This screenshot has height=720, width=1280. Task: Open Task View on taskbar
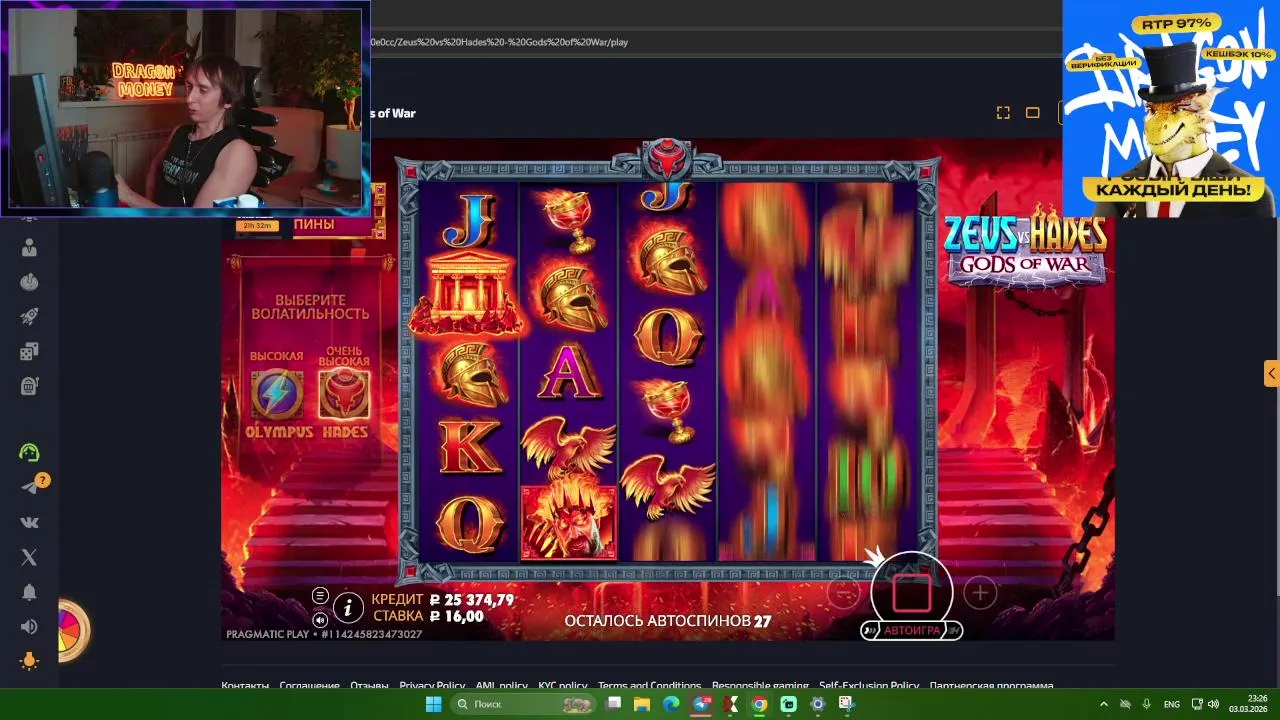click(614, 704)
